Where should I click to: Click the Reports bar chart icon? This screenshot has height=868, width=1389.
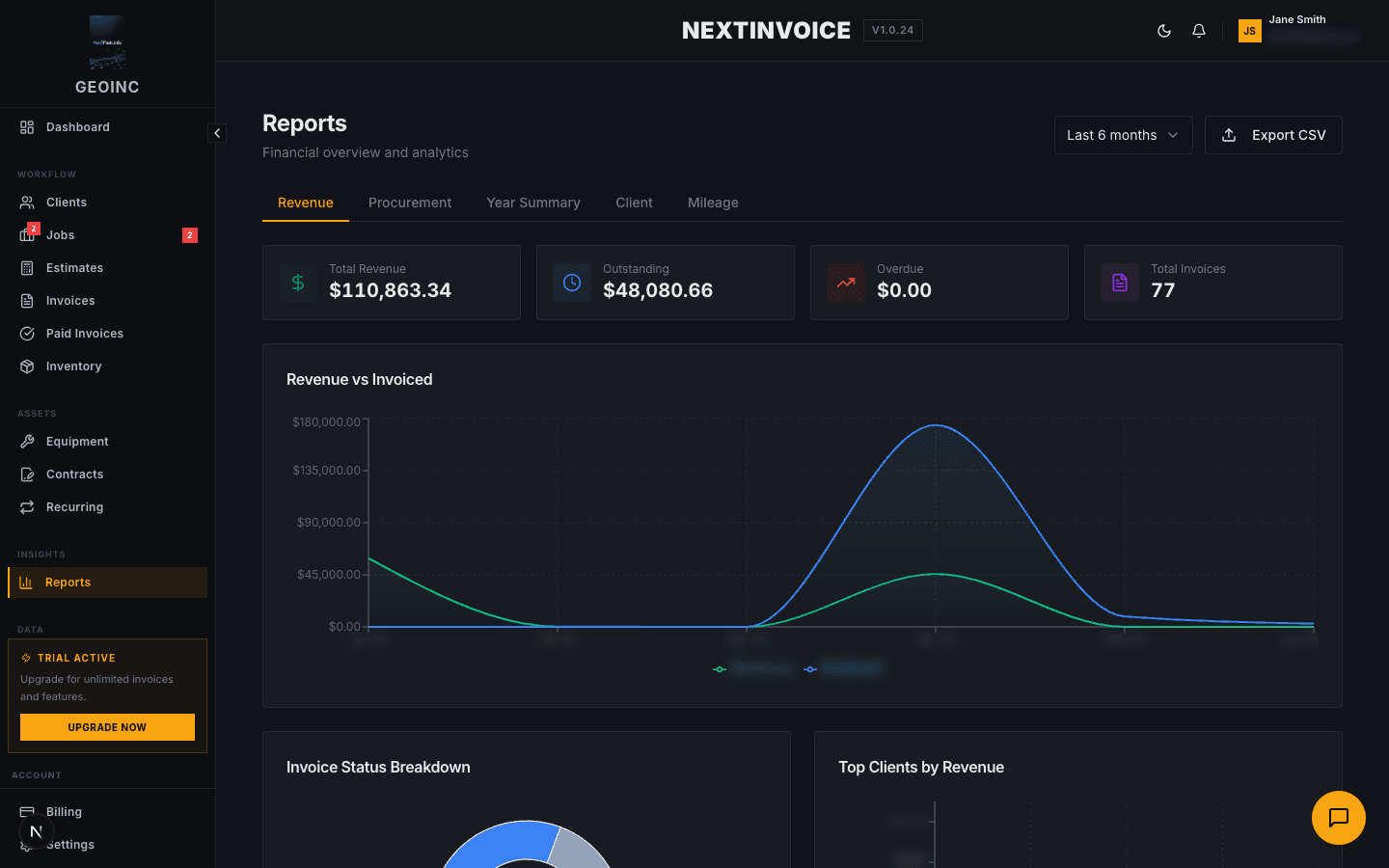[x=26, y=583]
